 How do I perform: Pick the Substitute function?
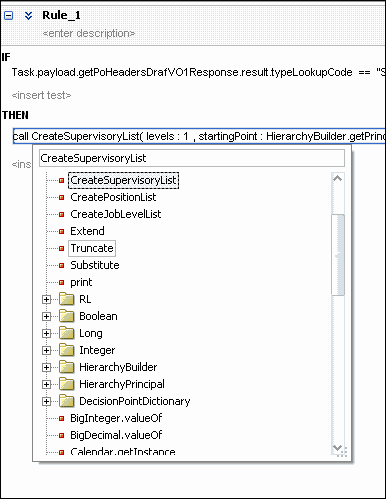tap(95, 265)
